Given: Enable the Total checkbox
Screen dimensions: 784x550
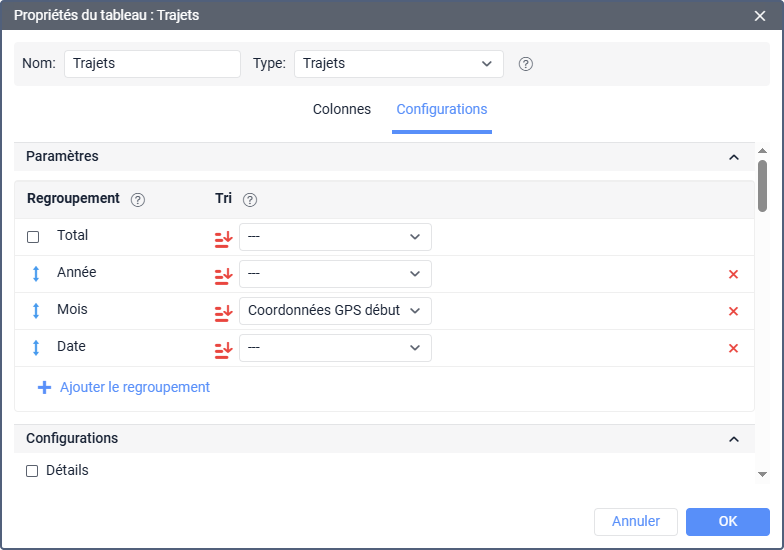Looking at the screenshot, I should tap(33, 237).
